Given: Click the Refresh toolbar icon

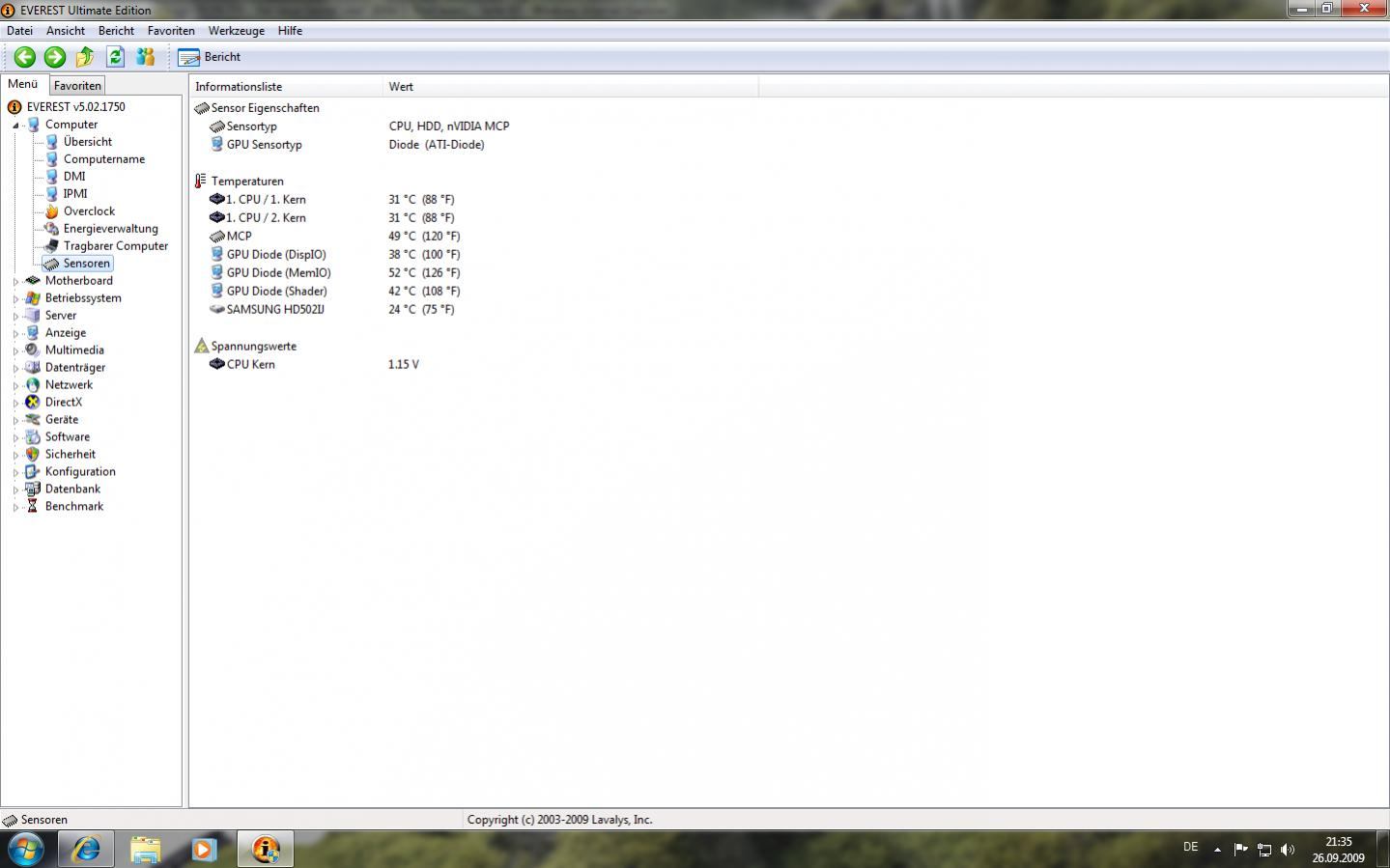Looking at the screenshot, I should [115, 57].
